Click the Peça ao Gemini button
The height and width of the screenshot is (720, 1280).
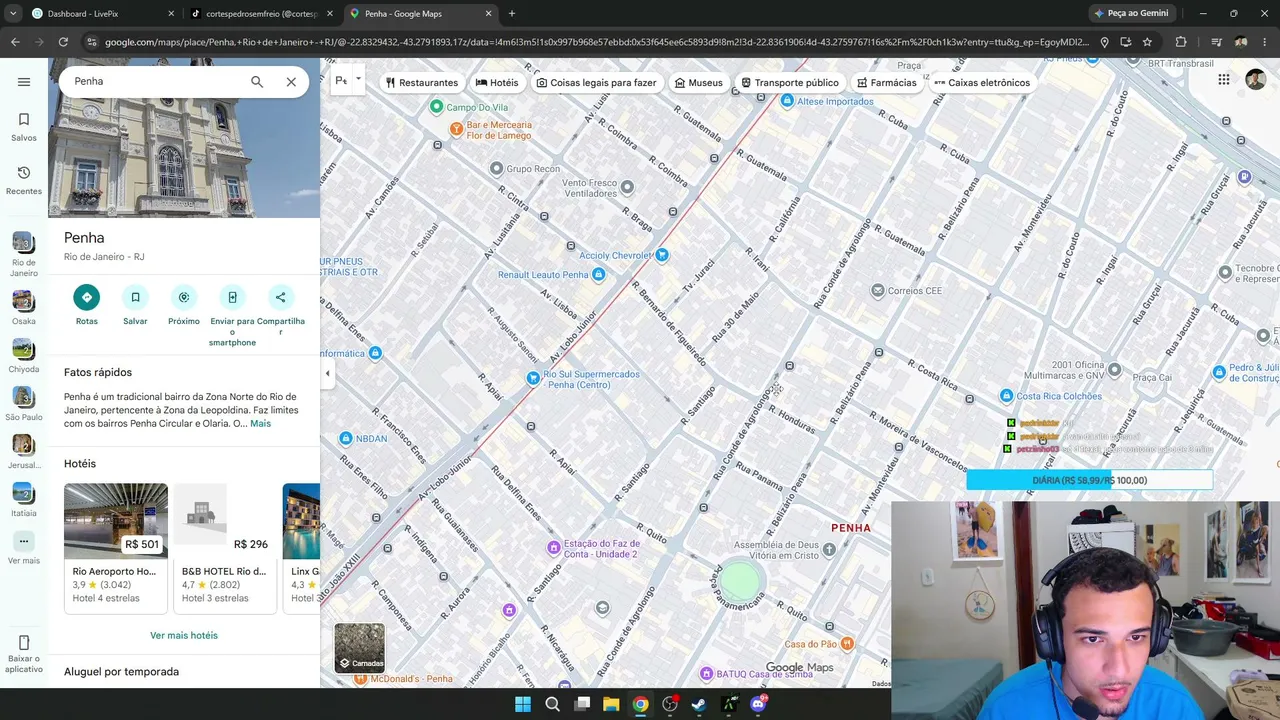[1131, 14]
